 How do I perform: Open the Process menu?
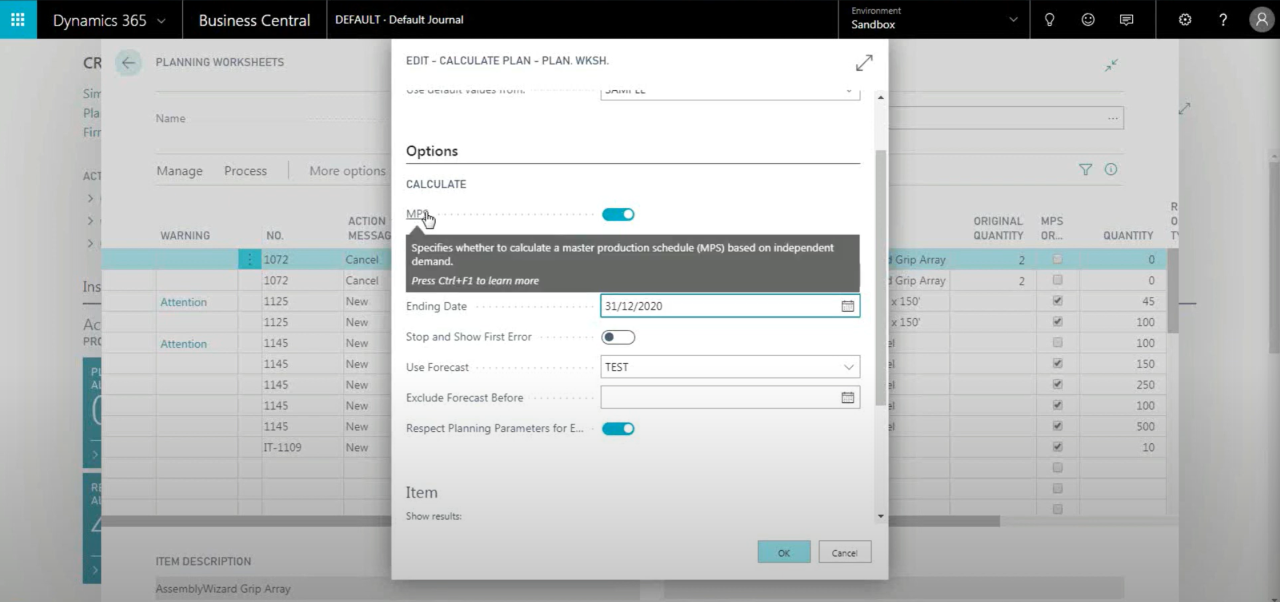[245, 171]
